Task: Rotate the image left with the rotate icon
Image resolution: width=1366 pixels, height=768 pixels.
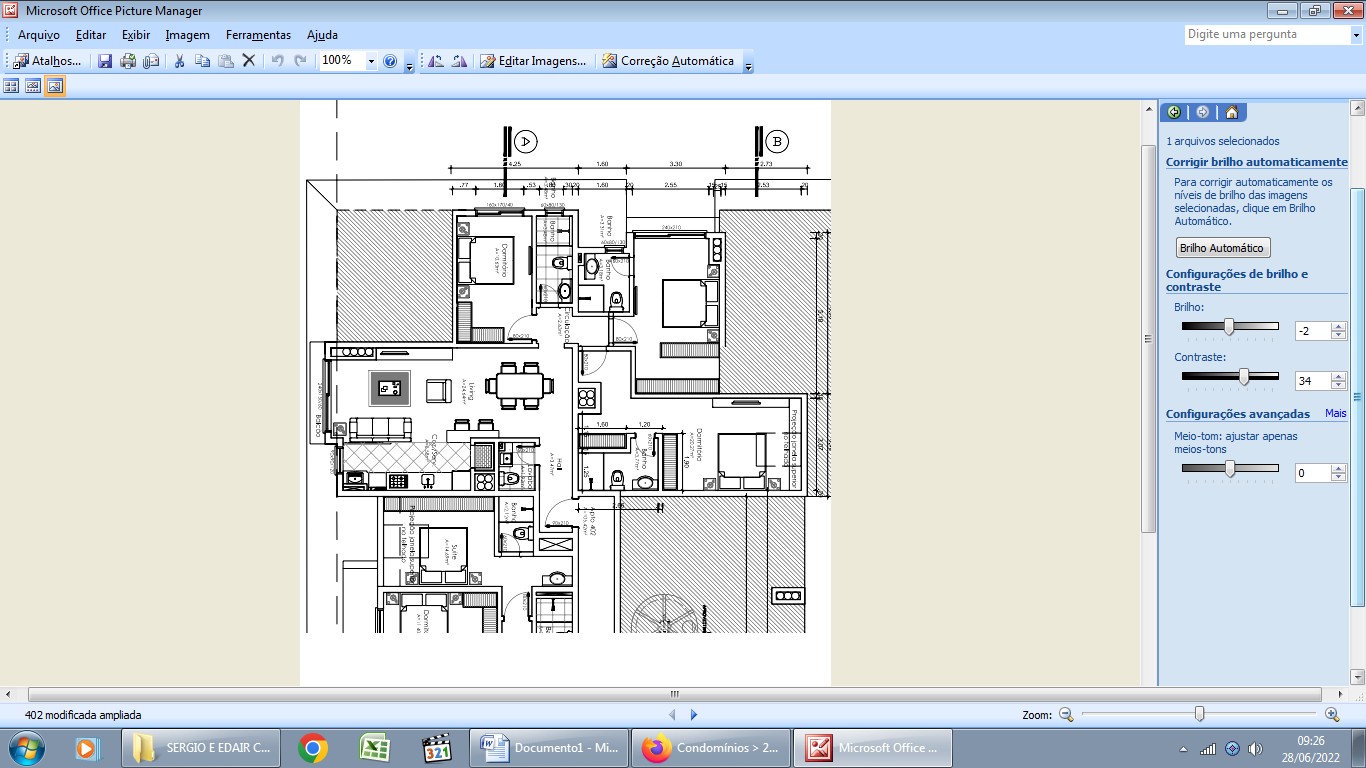Action: pyautogui.click(x=436, y=61)
